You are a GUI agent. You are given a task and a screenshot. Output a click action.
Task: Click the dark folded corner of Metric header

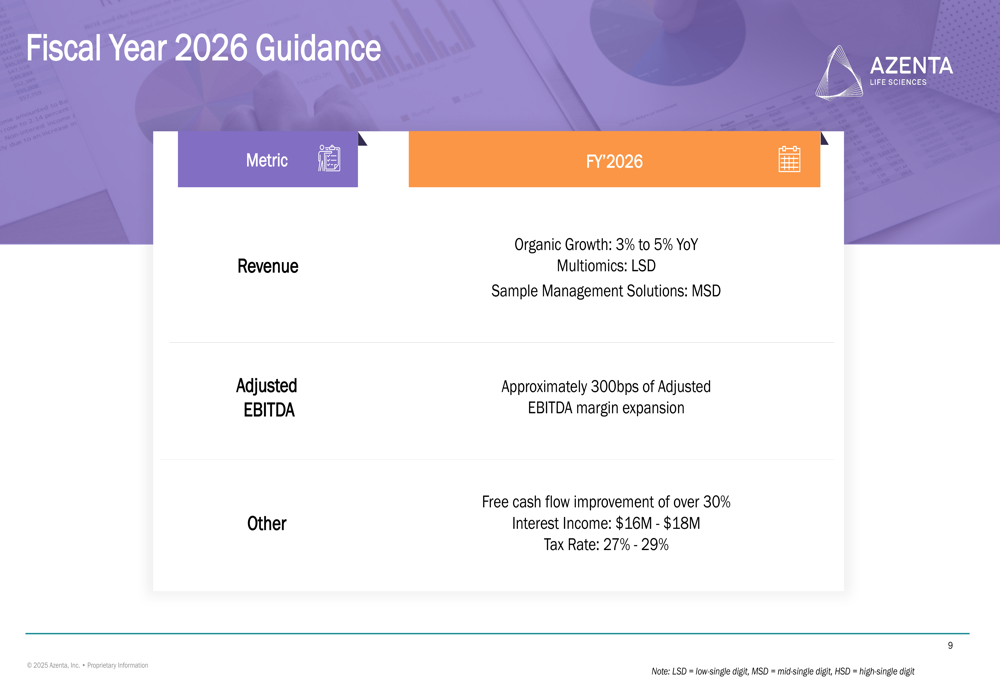click(x=362, y=139)
